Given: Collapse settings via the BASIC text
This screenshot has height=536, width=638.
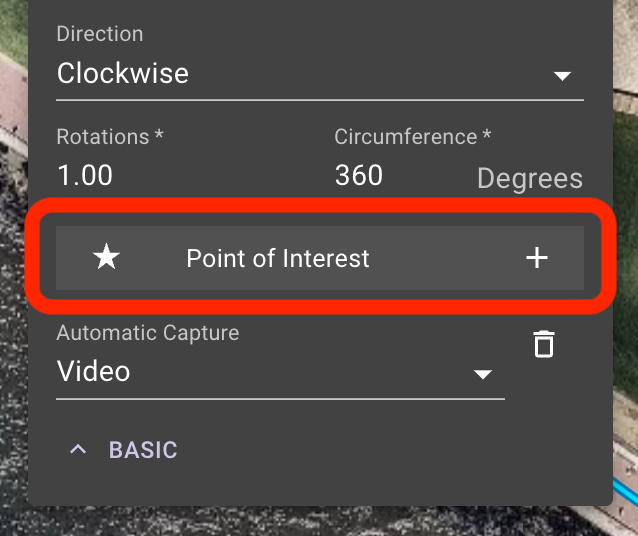Looking at the screenshot, I should [143, 450].
